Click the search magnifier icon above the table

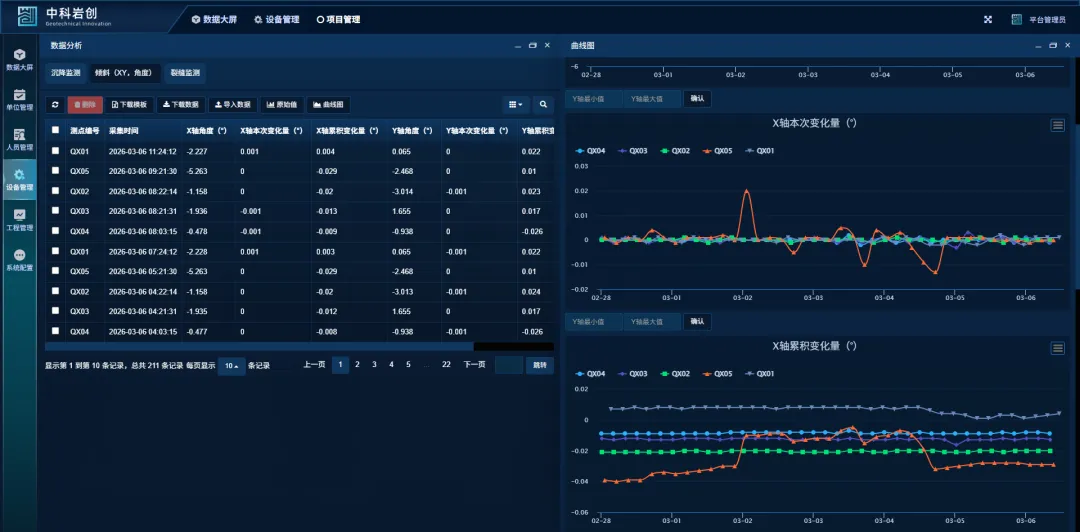coord(543,104)
